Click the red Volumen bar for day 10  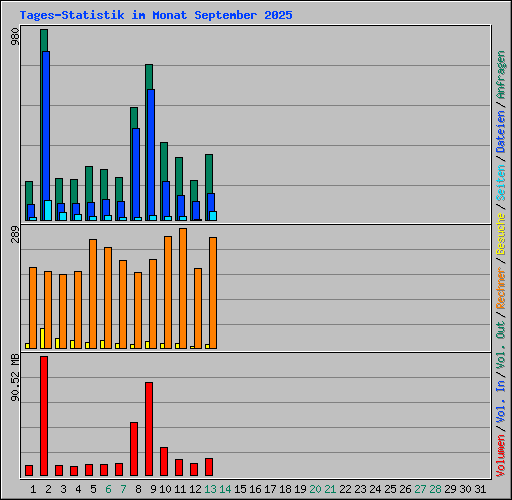[164, 461]
